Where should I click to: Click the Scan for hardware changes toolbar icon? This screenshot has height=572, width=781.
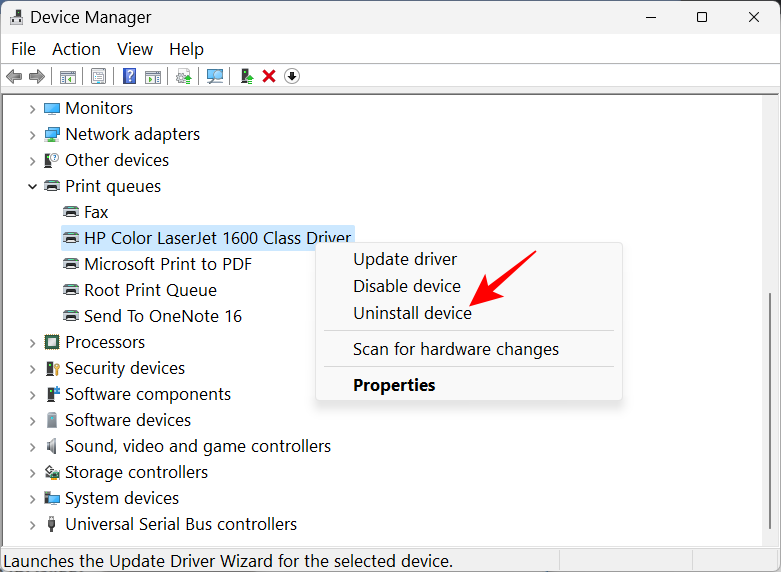pyautogui.click(x=214, y=76)
